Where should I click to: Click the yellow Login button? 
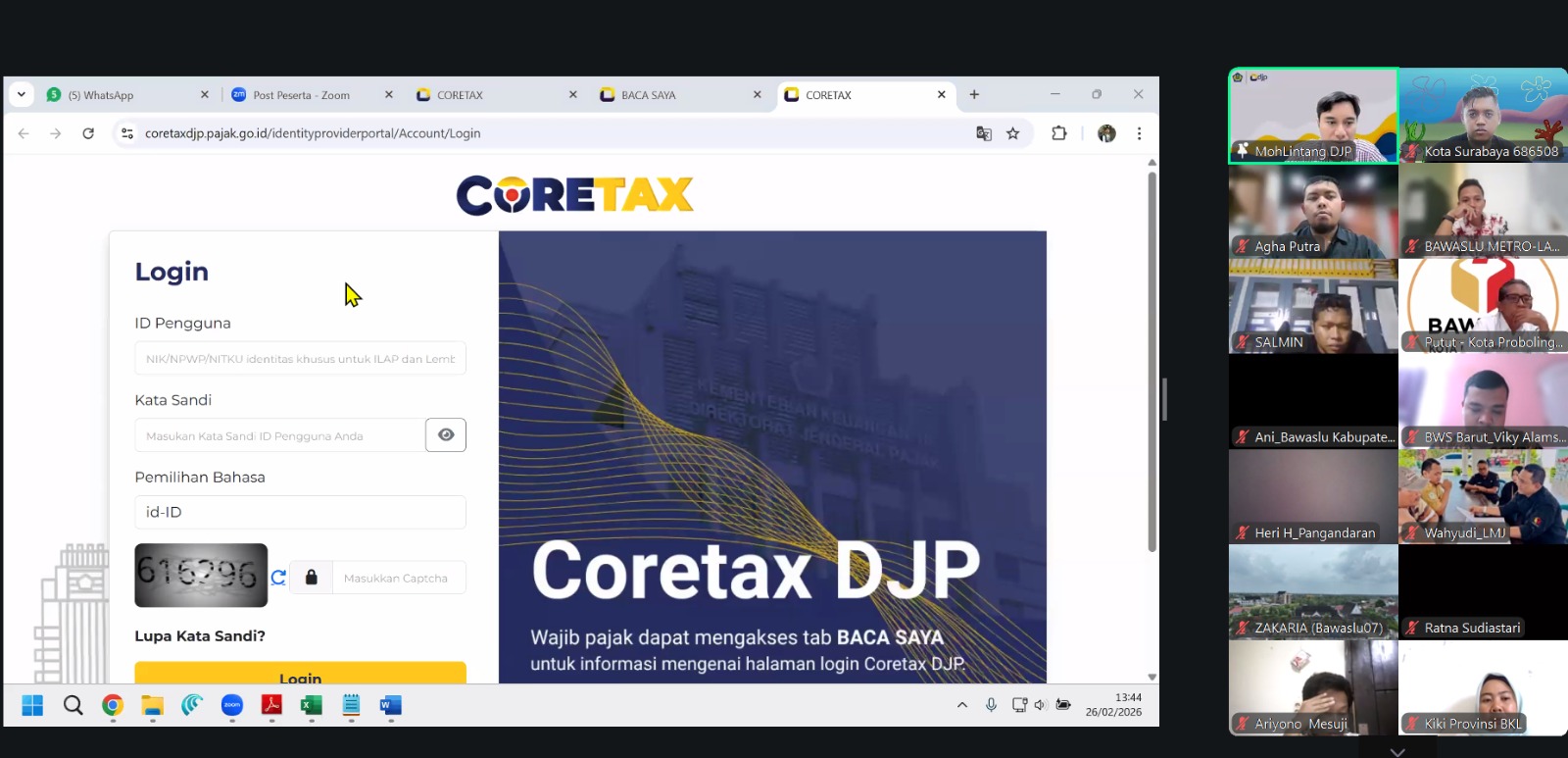(300, 674)
